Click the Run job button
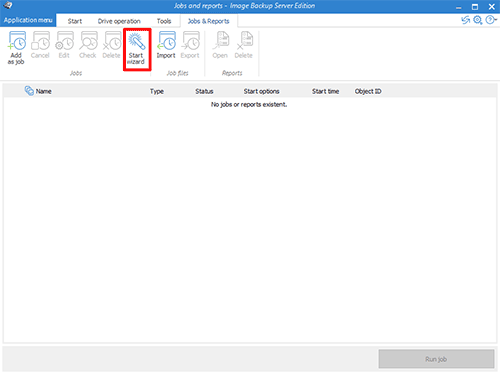Viewport: 500px width, 374px height. click(x=436, y=359)
